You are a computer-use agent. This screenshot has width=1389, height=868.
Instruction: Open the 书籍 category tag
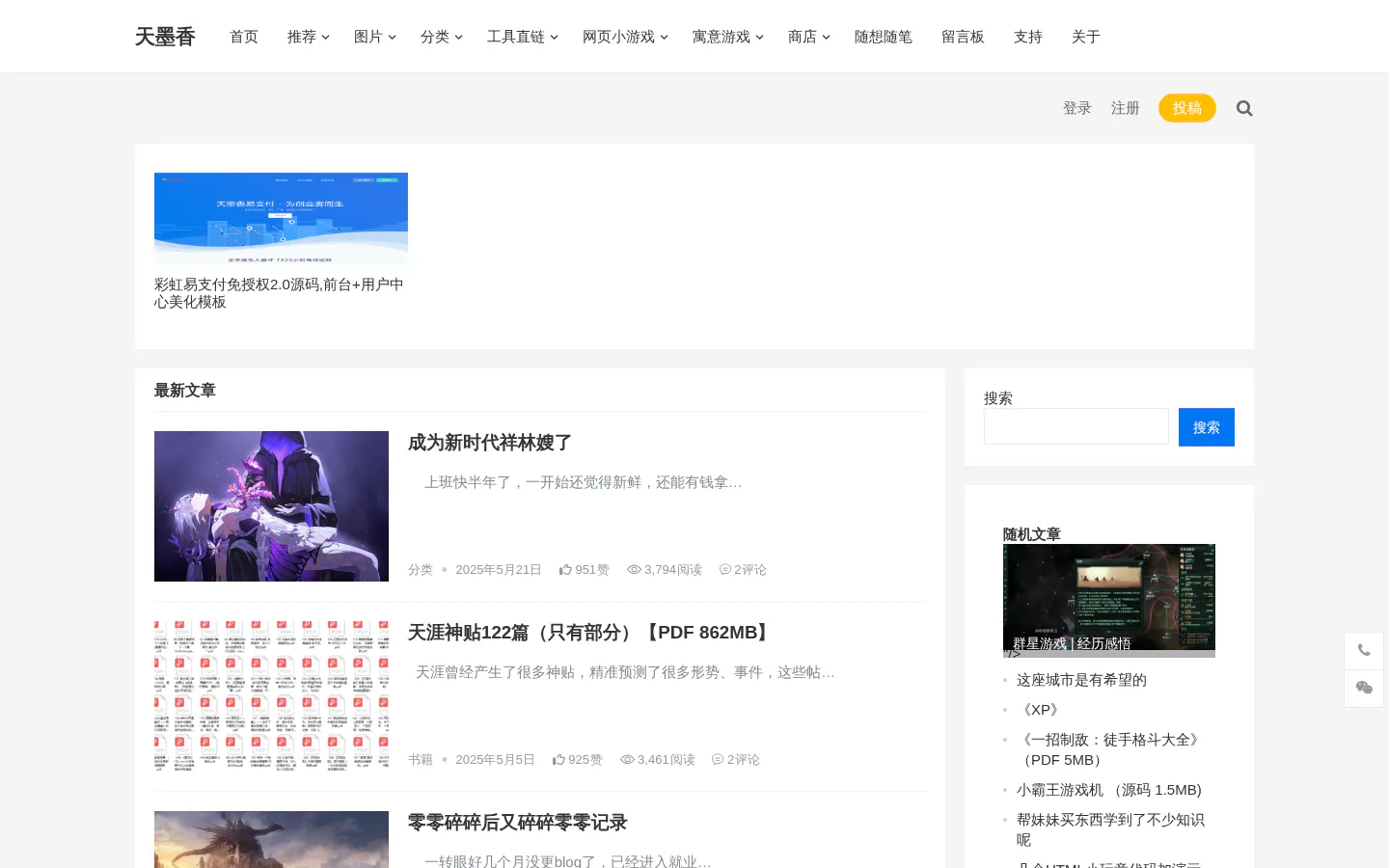pyautogui.click(x=421, y=760)
